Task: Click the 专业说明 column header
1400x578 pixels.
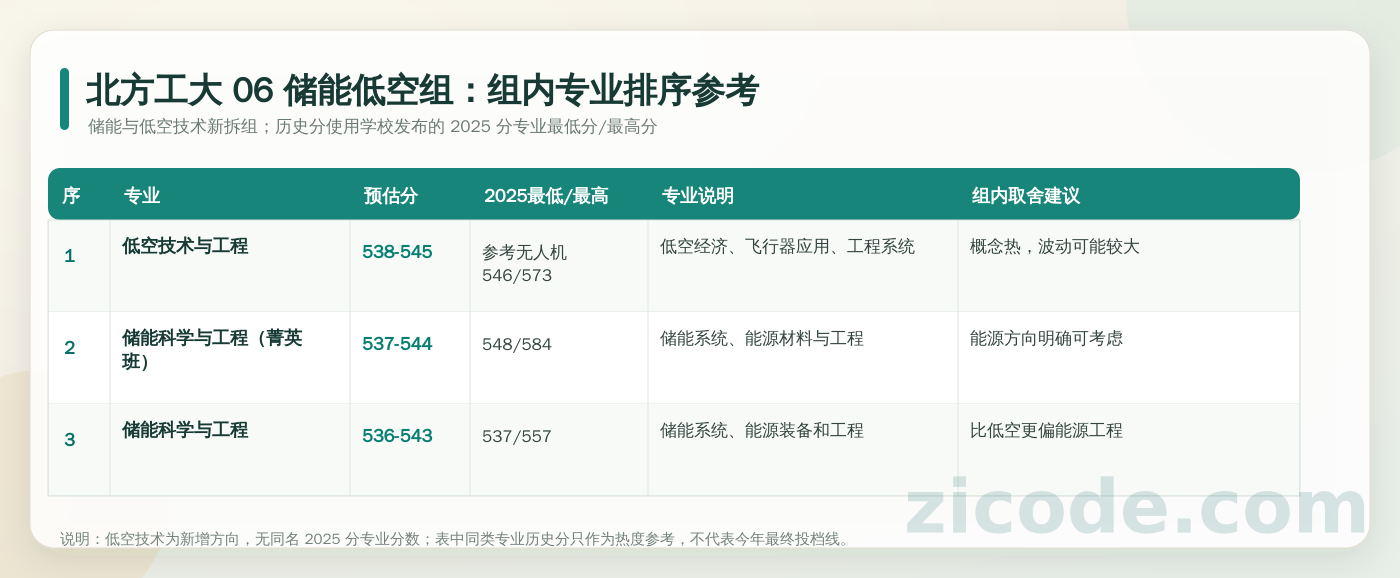Action: click(x=698, y=196)
